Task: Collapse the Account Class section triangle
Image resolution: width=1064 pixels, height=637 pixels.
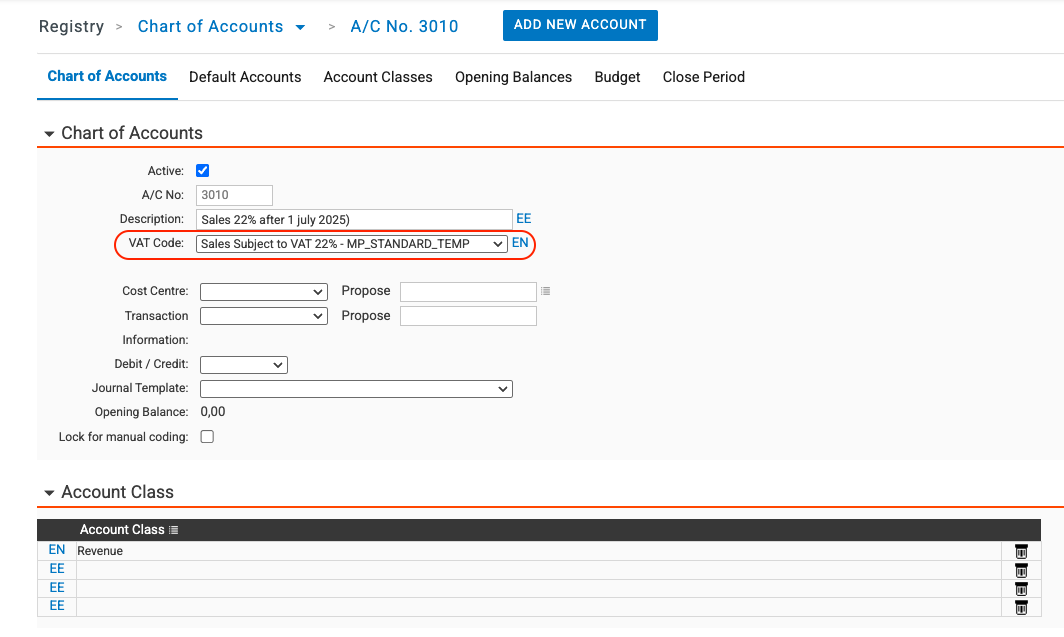Action: [48, 493]
